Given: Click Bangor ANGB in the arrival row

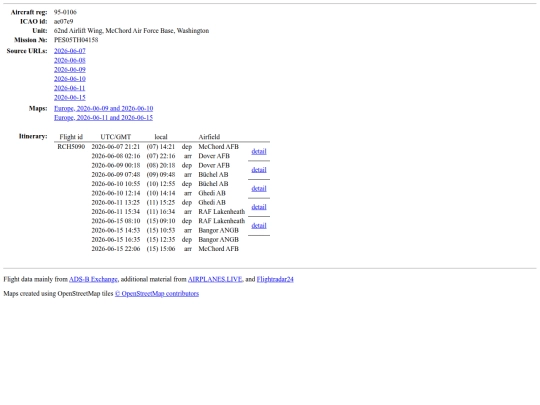Looking at the screenshot, I should pyautogui.click(x=218, y=230).
